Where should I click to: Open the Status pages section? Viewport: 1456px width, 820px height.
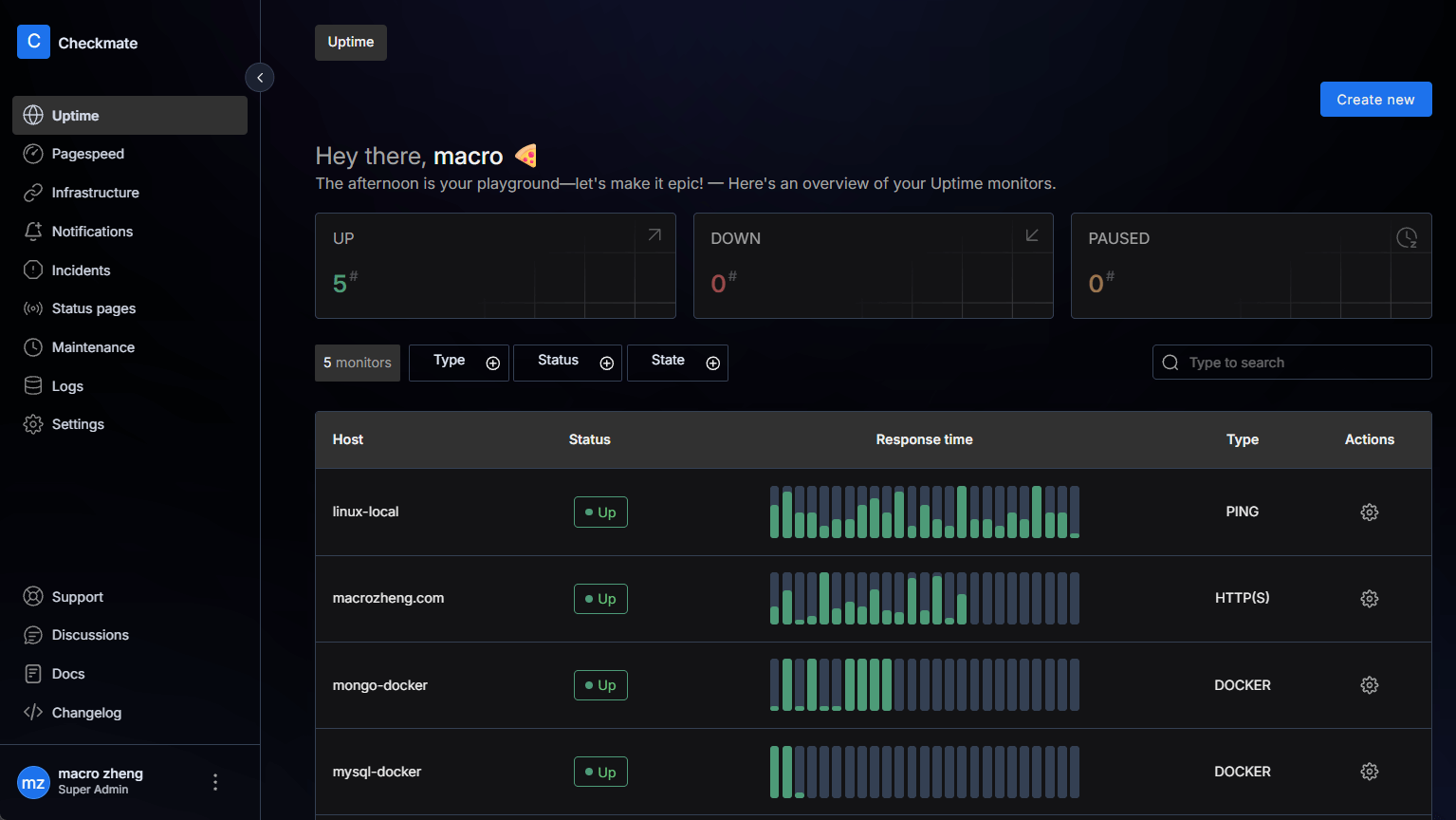coord(93,308)
